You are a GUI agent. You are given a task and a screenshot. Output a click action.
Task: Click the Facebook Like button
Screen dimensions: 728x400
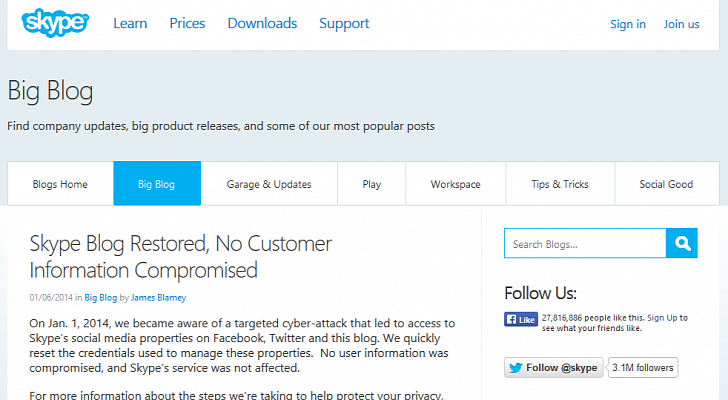(521, 320)
